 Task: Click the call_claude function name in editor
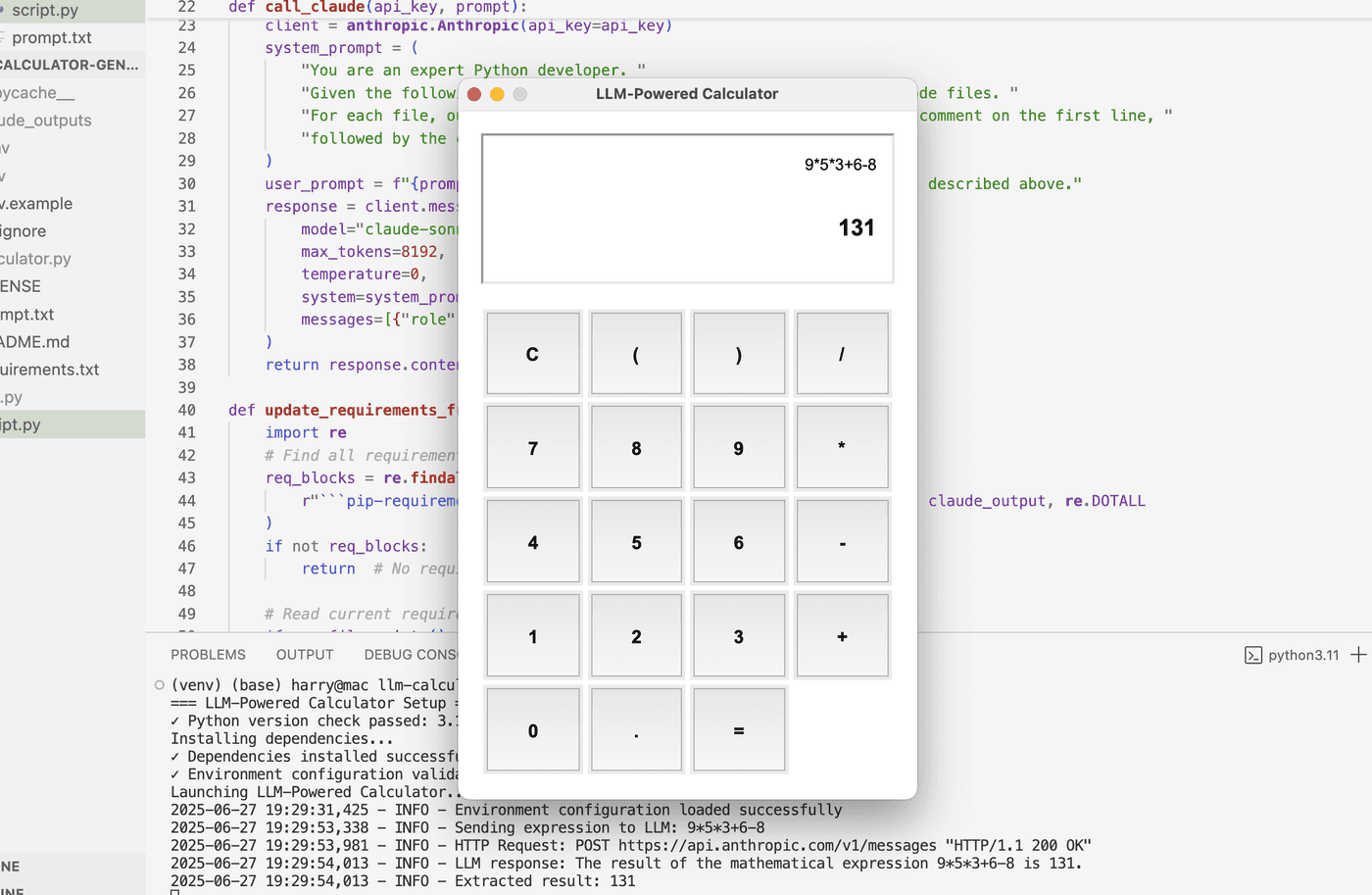315,7
